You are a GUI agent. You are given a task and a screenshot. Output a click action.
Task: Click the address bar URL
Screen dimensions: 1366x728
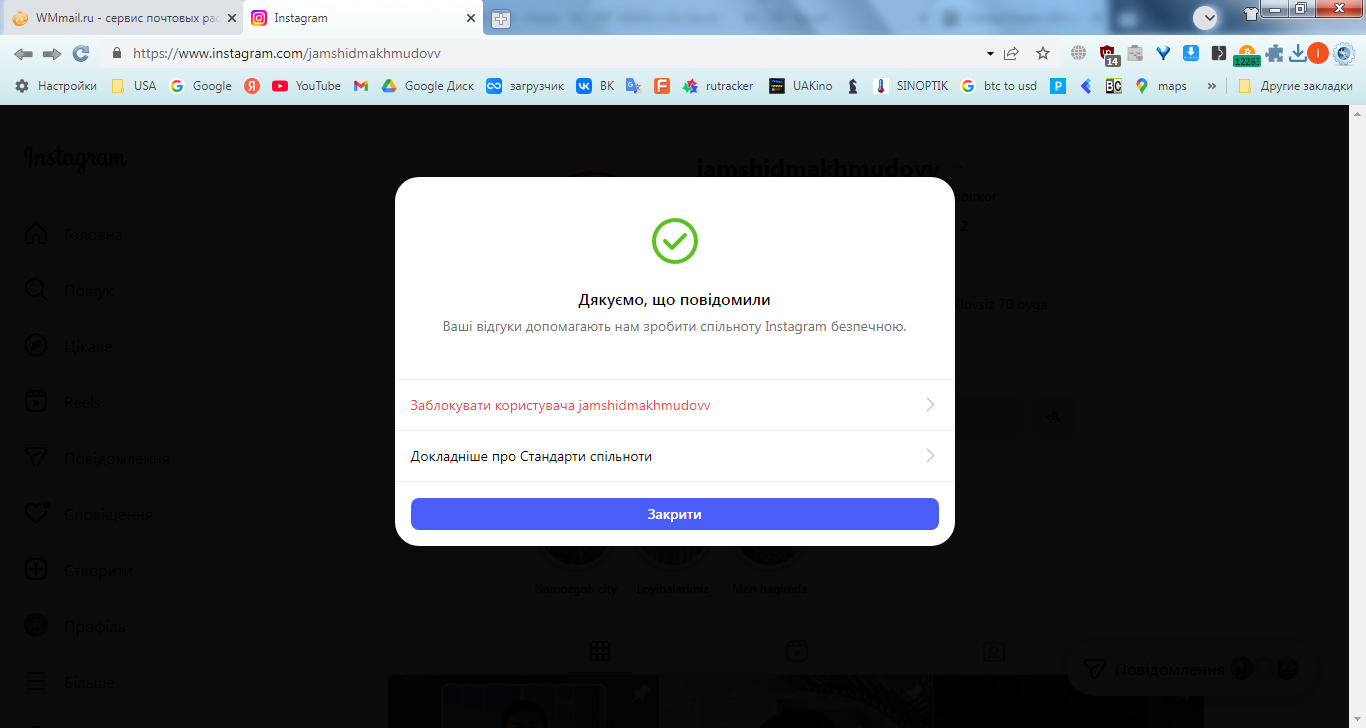pyautogui.click(x=287, y=53)
